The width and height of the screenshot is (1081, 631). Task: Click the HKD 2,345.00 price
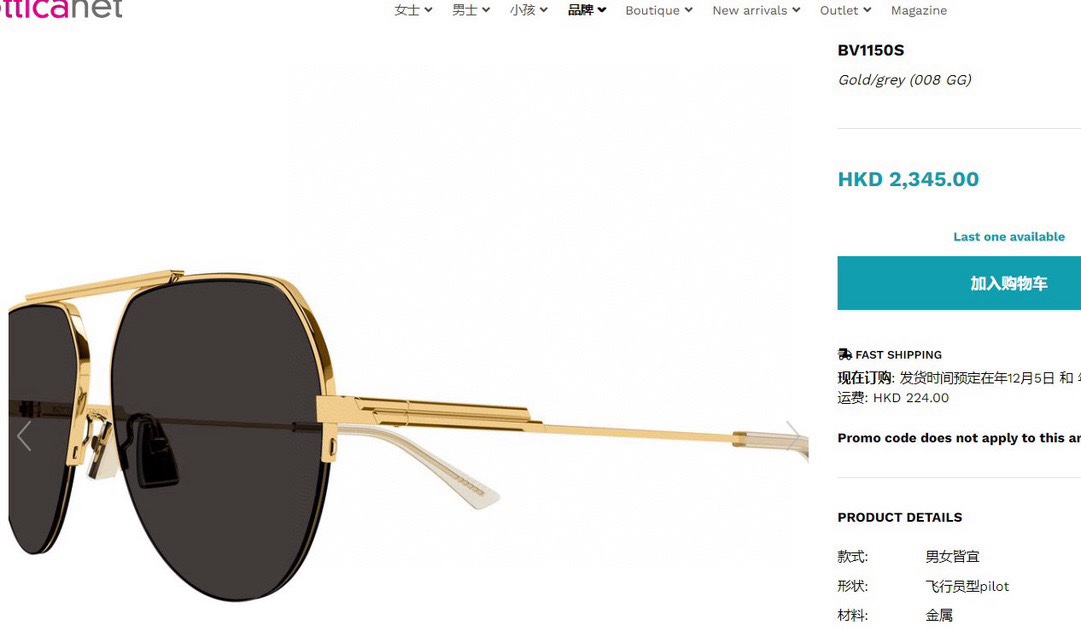[x=908, y=179]
